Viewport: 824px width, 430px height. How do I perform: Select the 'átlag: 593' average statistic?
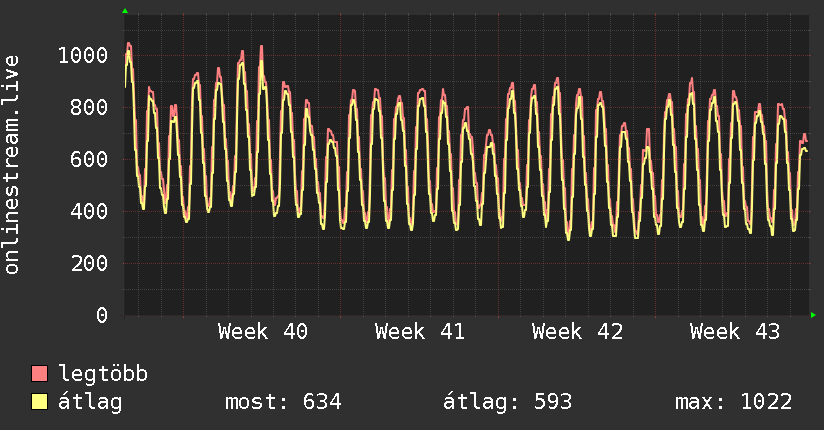(x=507, y=402)
